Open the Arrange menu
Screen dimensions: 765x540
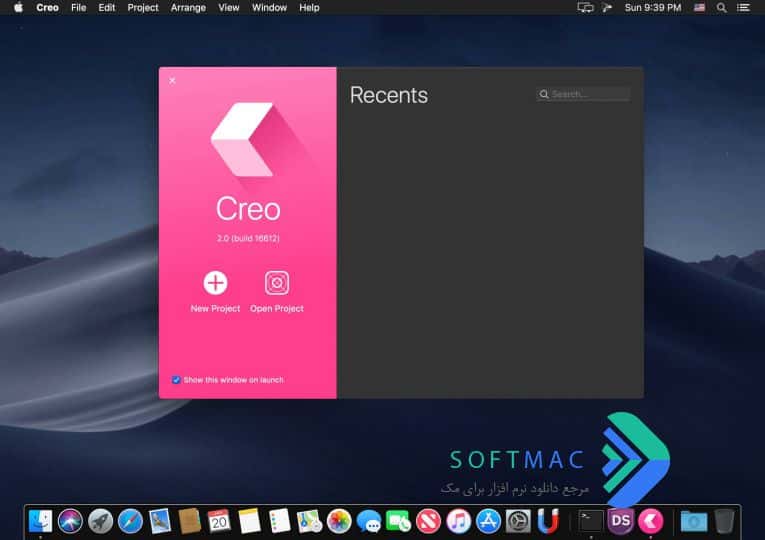(x=188, y=7)
